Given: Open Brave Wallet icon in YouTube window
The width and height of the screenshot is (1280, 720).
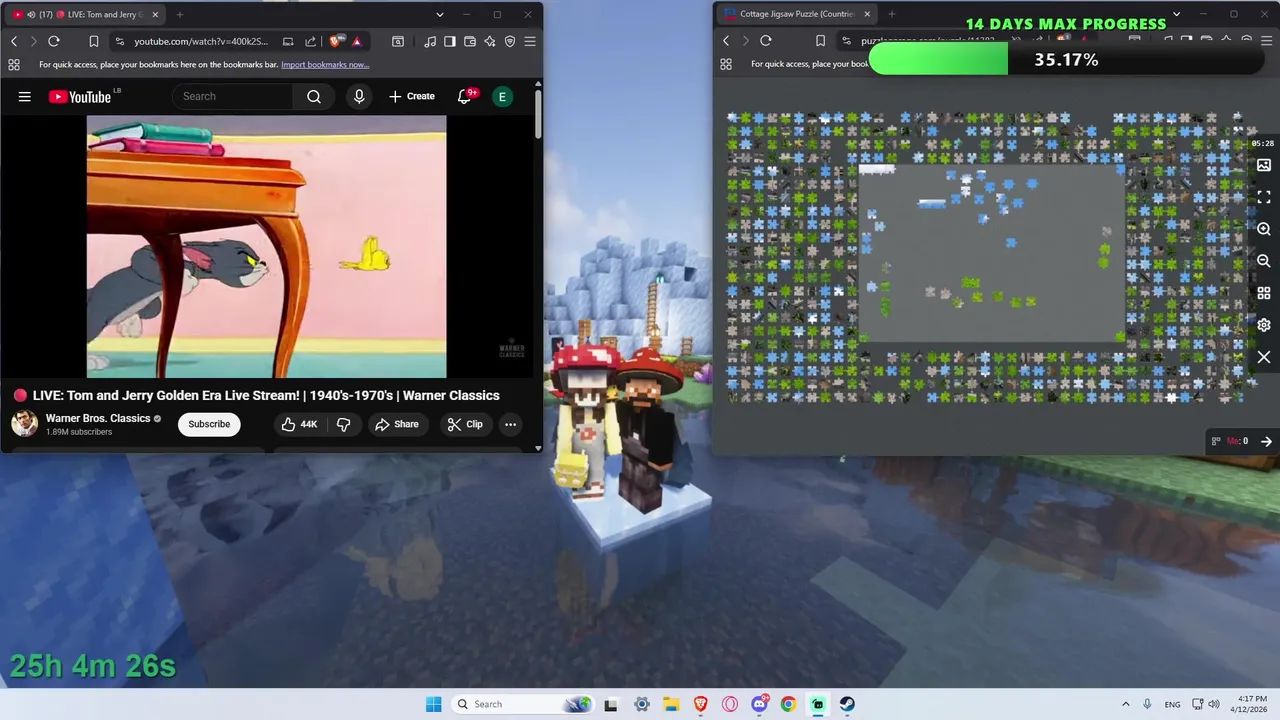Looking at the screenshot, I should click(x=470, y=41).
